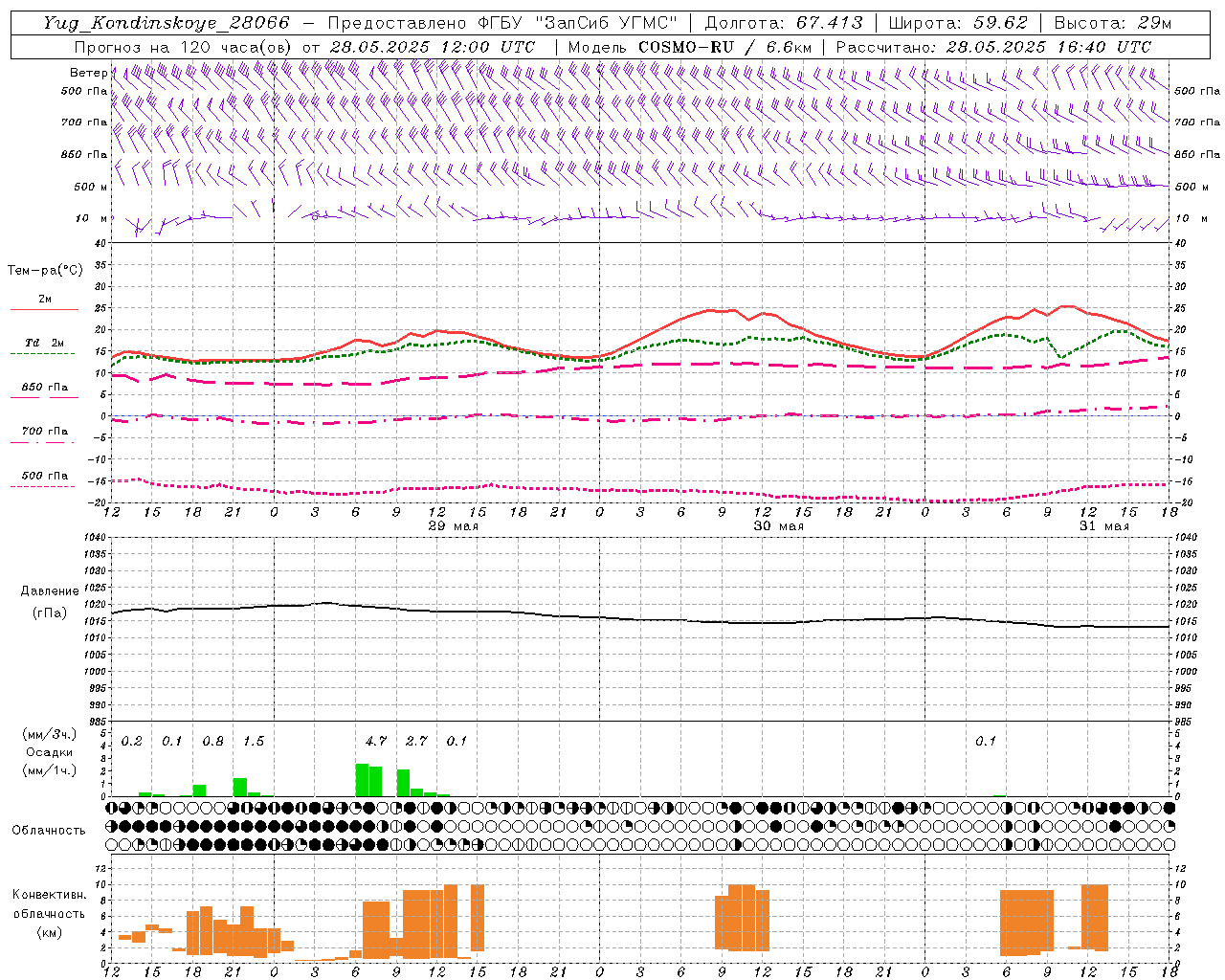
Task: Select the 30 мая date marker
Action: coord(778,526)
